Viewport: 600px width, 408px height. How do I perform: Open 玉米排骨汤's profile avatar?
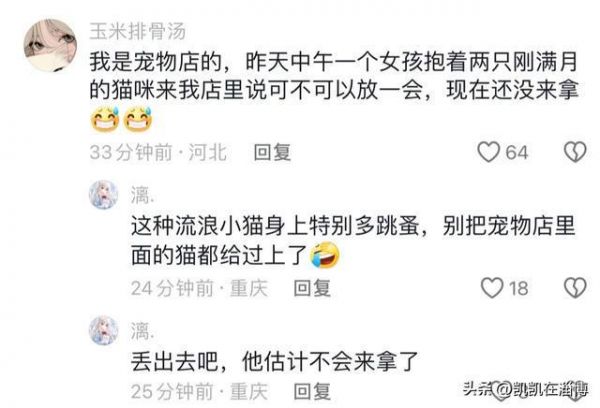point(51,45)
